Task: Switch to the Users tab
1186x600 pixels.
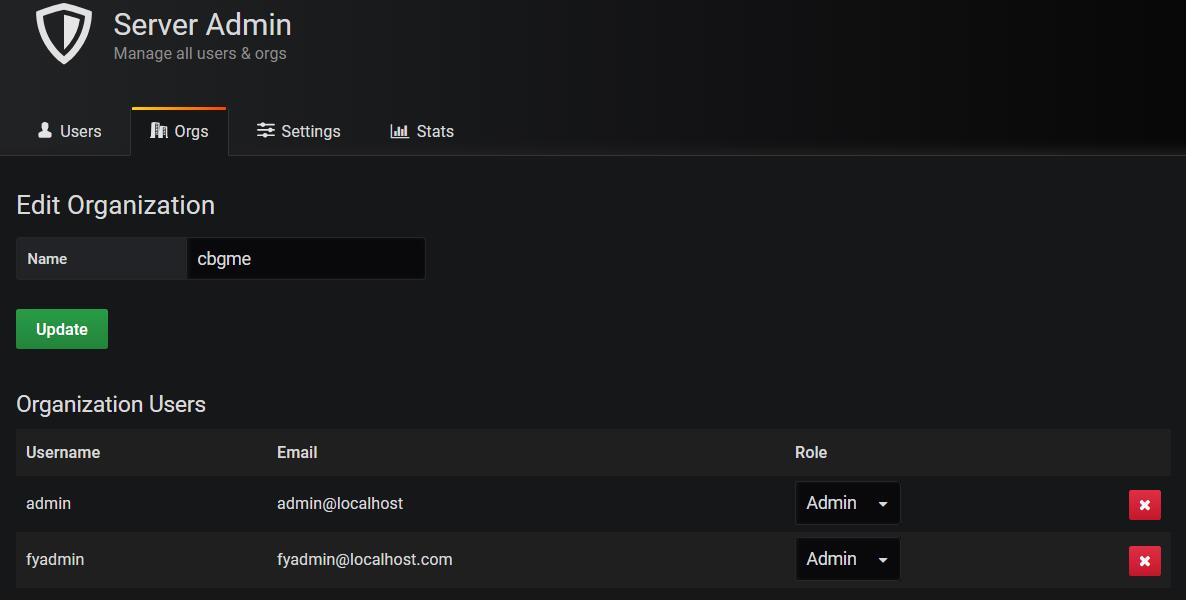Action: pyautogui.click(x=69, y=131)
